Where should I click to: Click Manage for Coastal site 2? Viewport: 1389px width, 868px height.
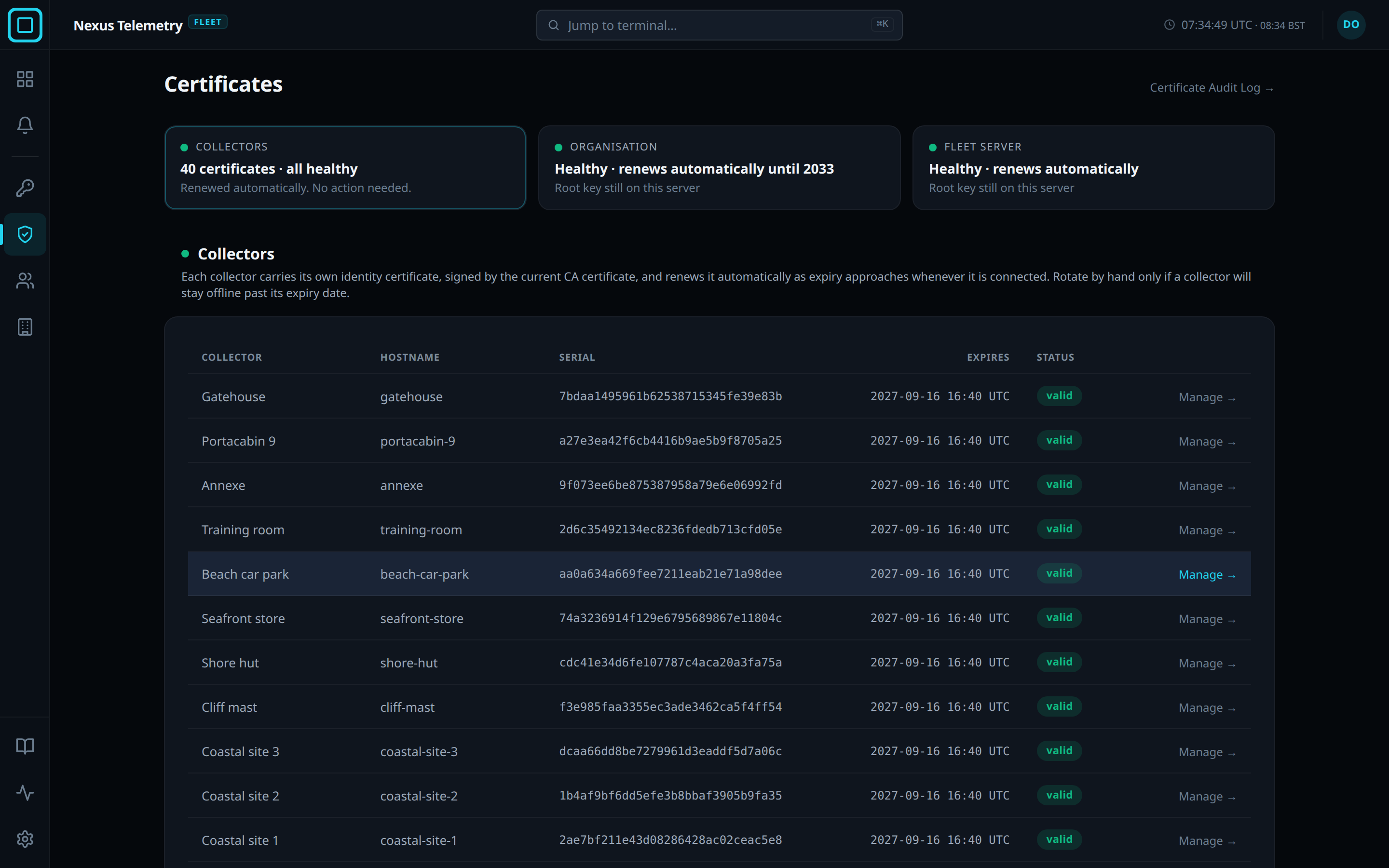[x=1207, y=796]
